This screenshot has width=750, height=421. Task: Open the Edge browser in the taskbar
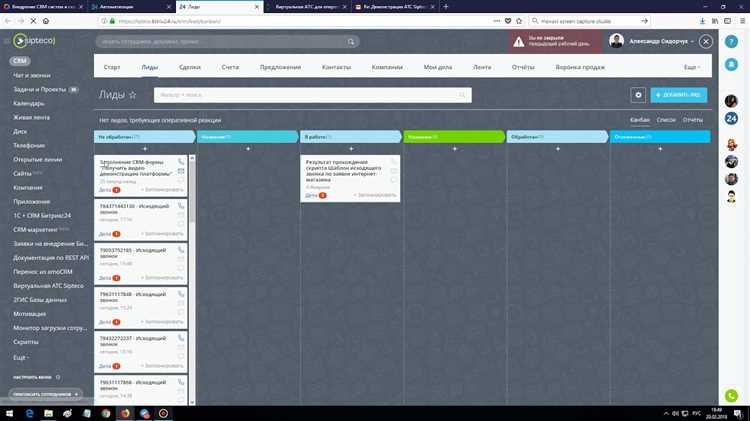30,413
